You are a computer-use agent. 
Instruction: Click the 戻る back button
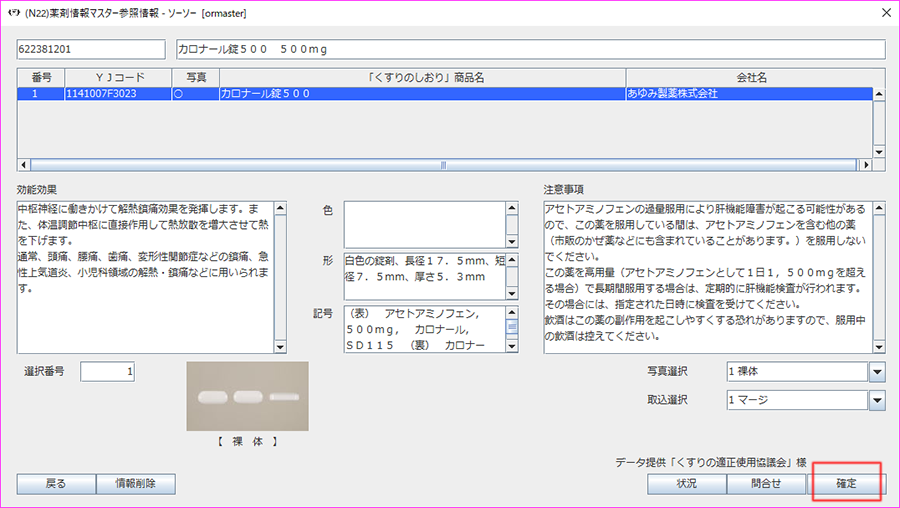(56, 484)
